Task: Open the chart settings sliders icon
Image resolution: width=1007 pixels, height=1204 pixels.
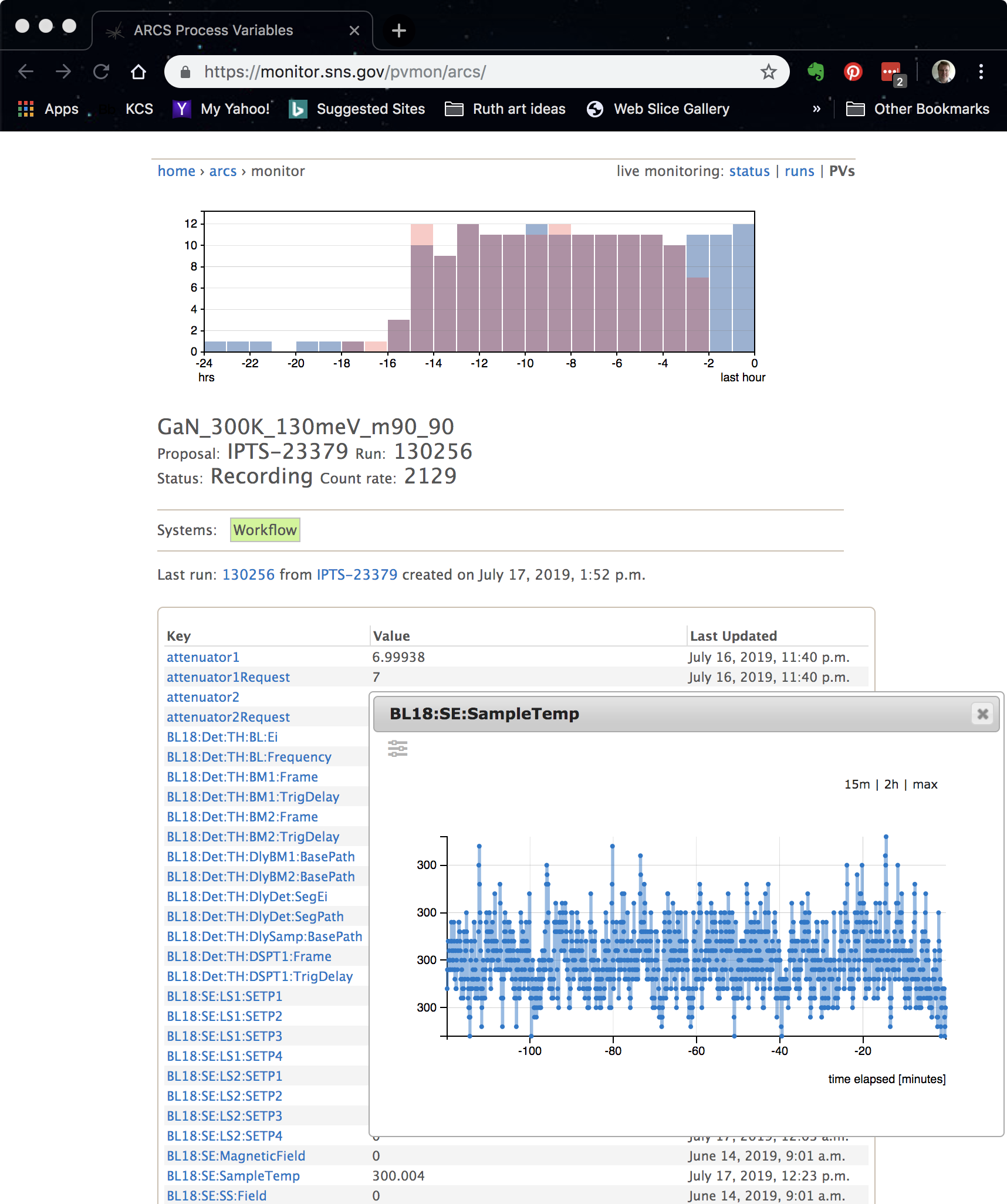Action: pos(397,748)
